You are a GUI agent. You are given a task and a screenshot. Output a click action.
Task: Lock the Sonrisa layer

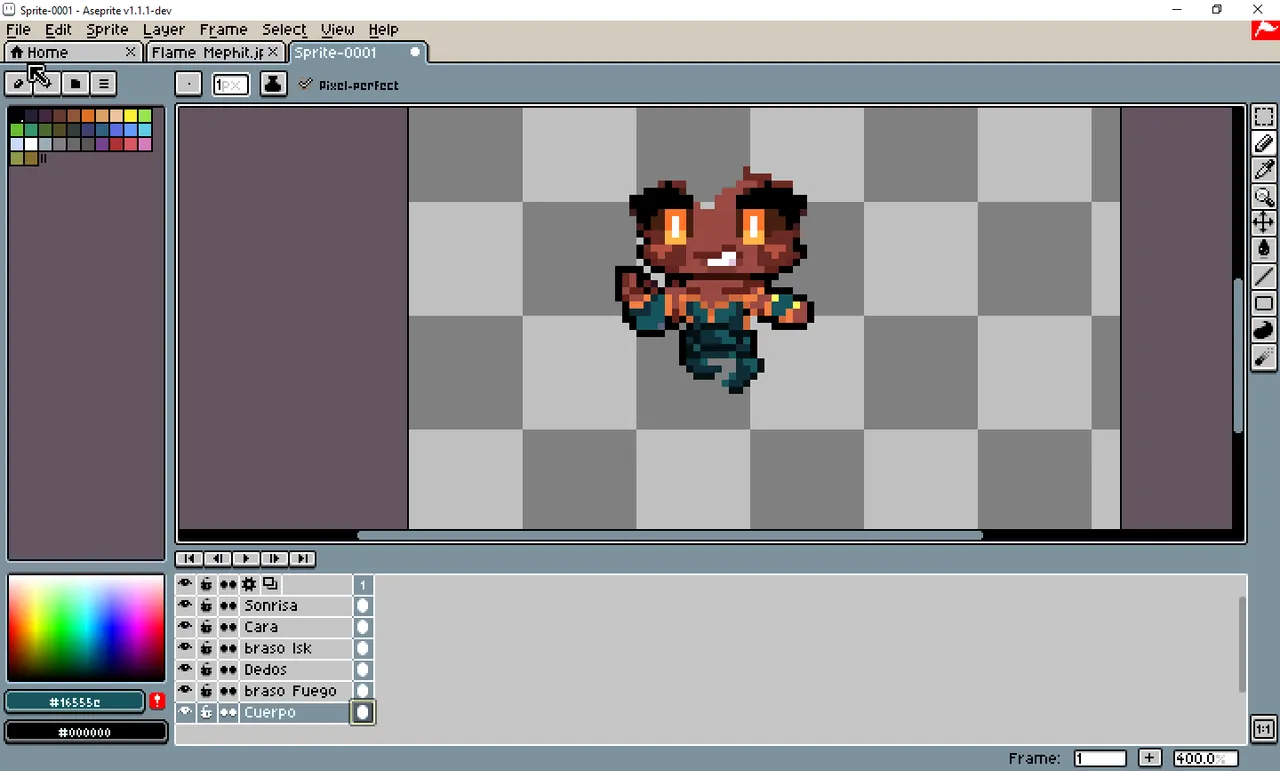click(206, 605)
